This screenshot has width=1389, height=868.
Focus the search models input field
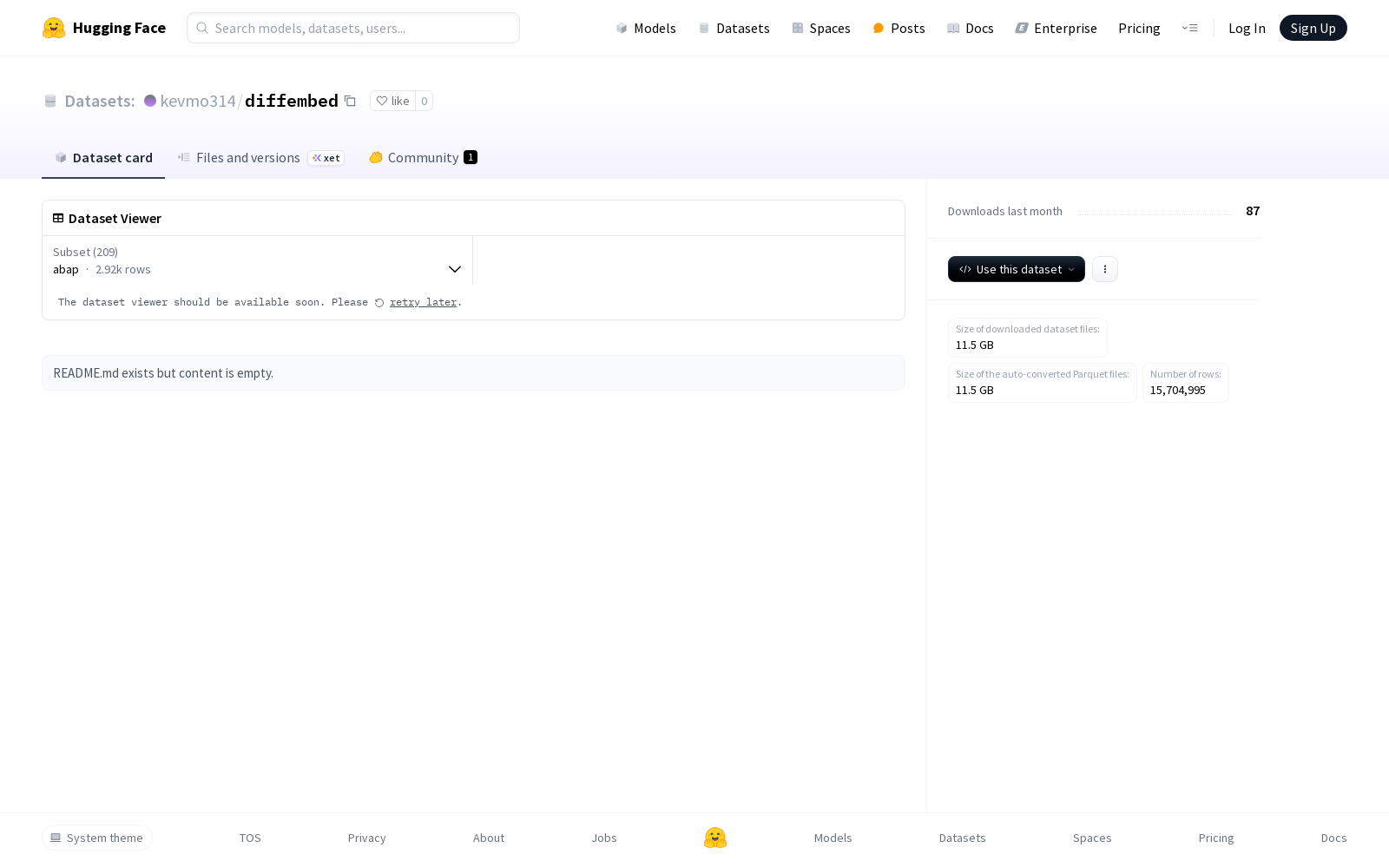click(x=353, y=28)
